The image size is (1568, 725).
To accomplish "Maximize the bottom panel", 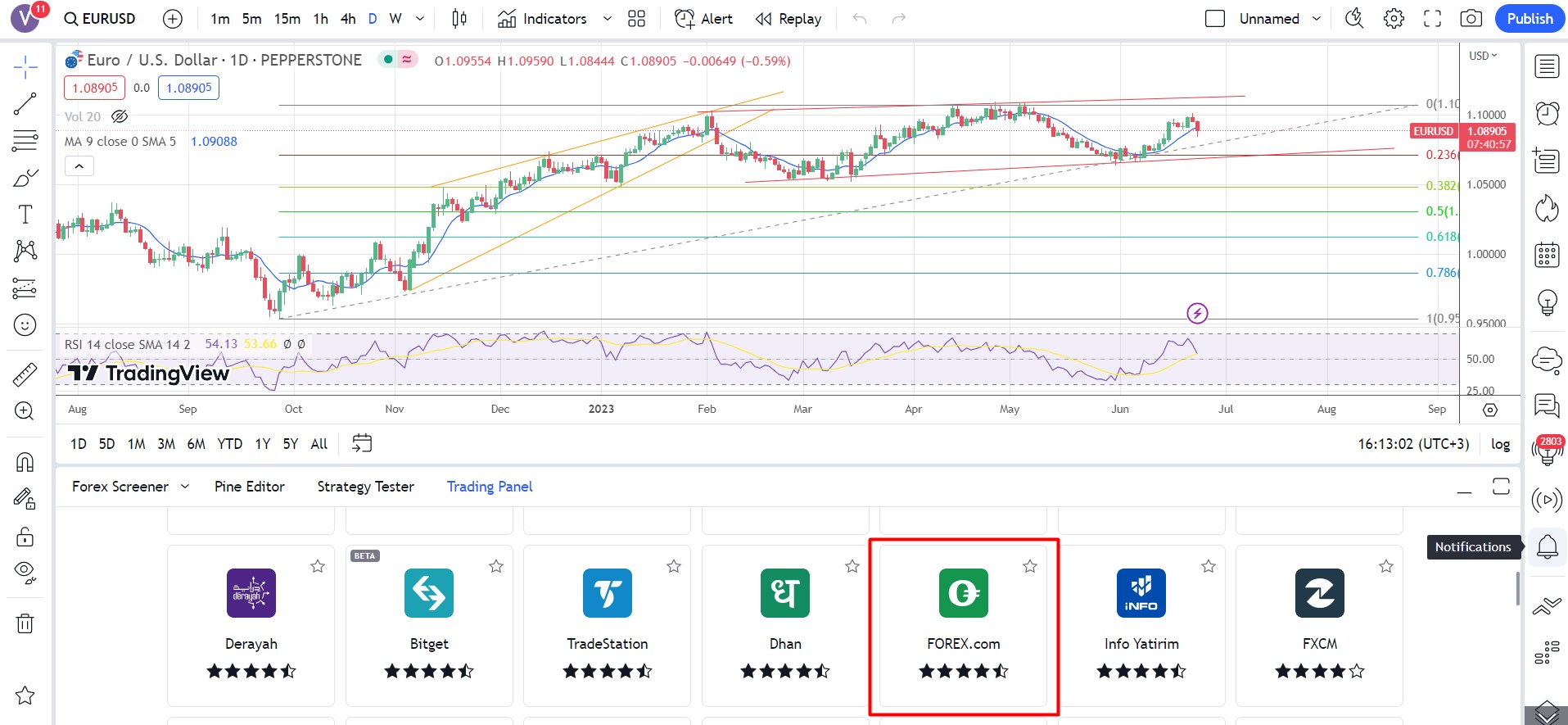I will (x=1501, y=487).
